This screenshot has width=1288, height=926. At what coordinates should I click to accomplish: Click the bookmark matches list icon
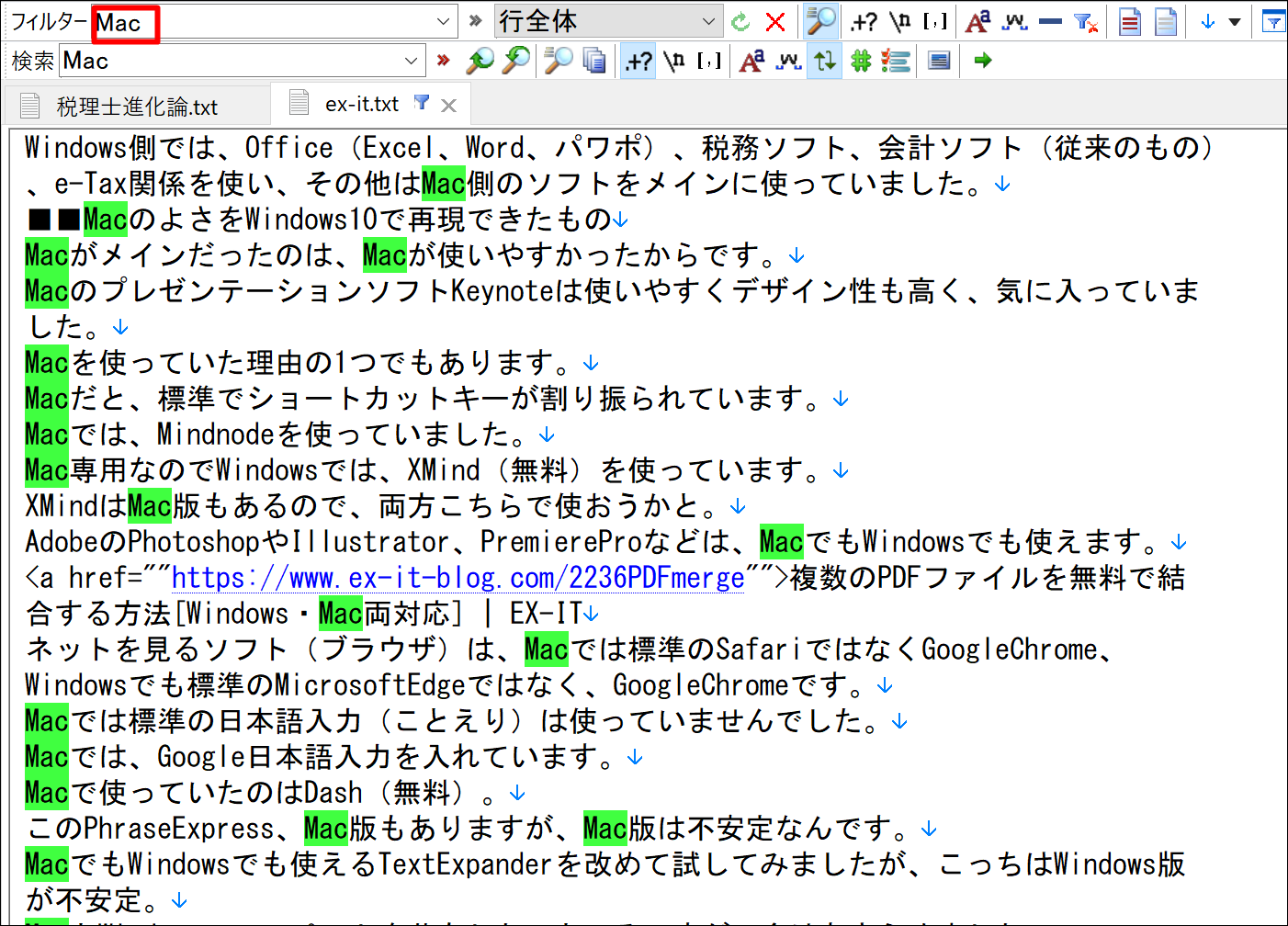(x=896, y=61)
